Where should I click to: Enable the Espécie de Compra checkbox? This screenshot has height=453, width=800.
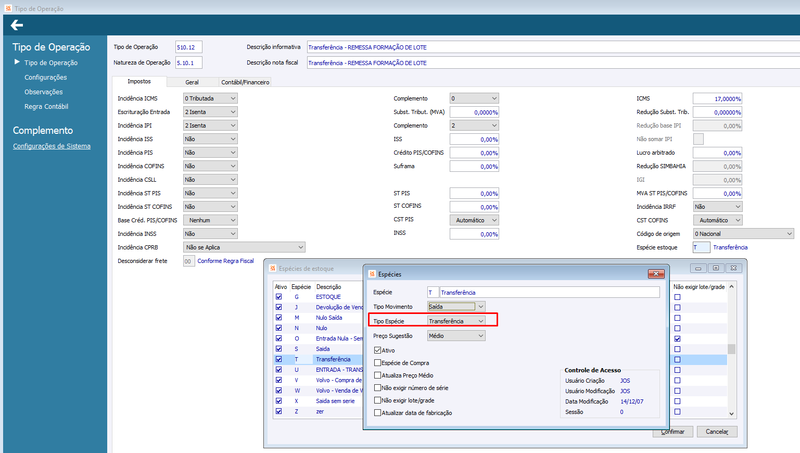[x=376, y=363]
